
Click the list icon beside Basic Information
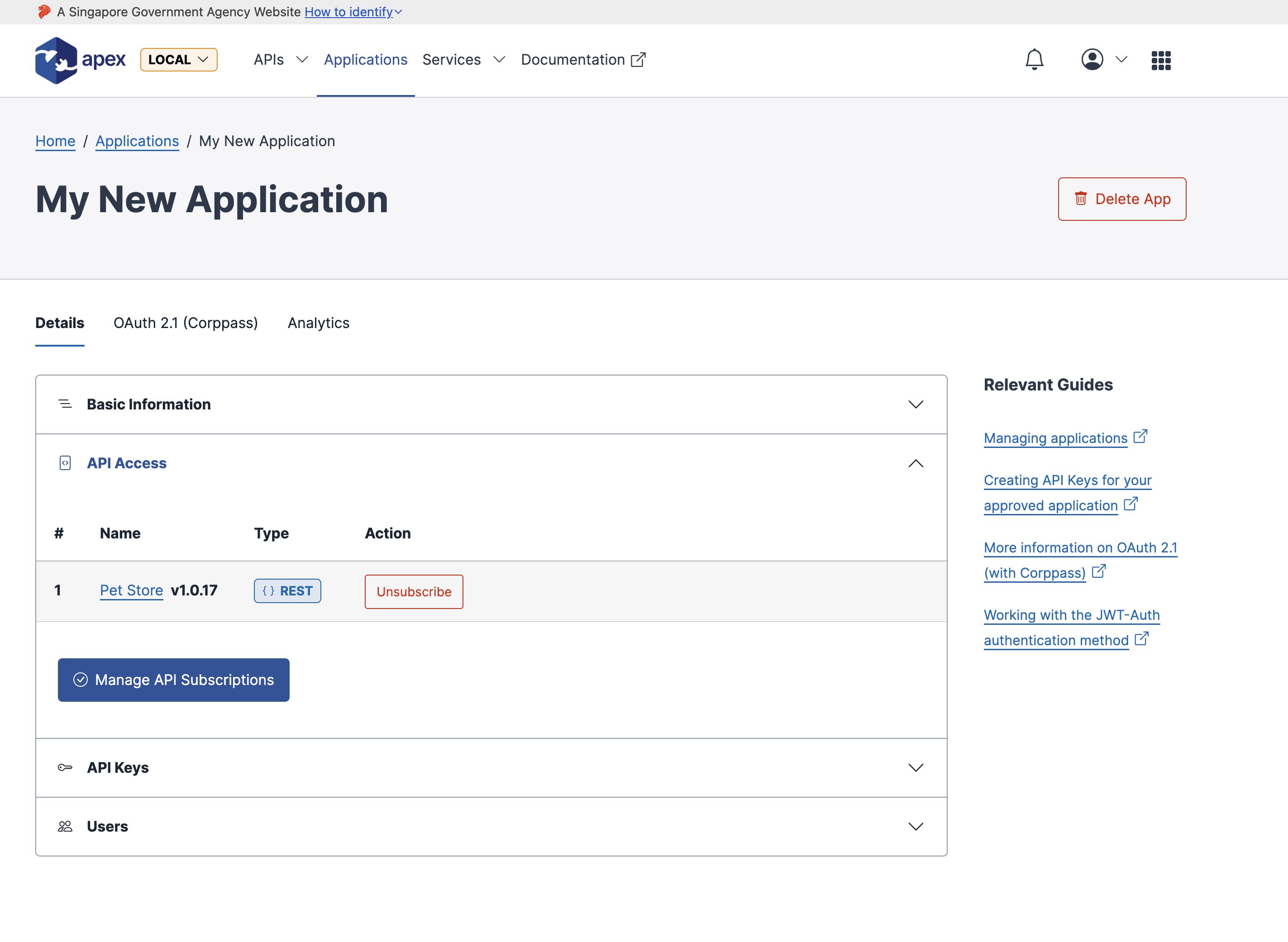click(x=65, y=404)
